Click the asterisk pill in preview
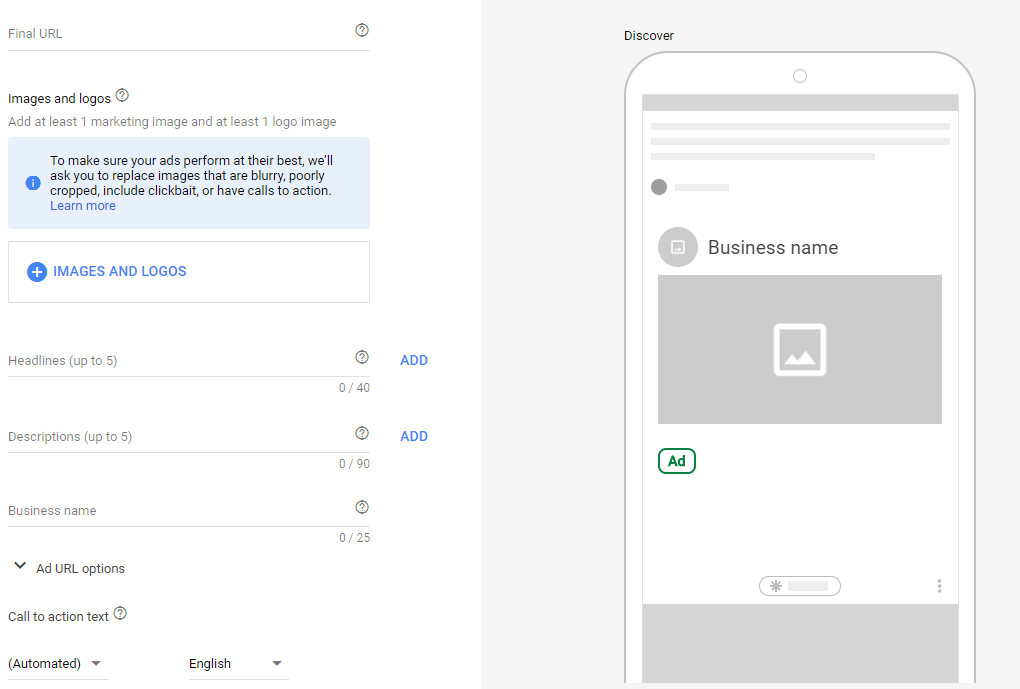The width and height of the screenshot is (1020, 689). pos(799,586)
